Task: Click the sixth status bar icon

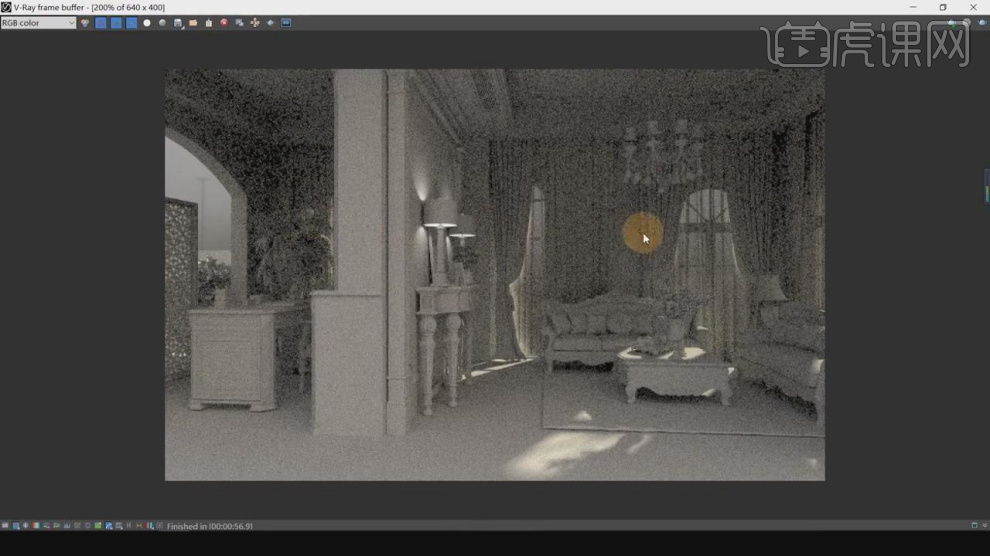Action: 56,526
